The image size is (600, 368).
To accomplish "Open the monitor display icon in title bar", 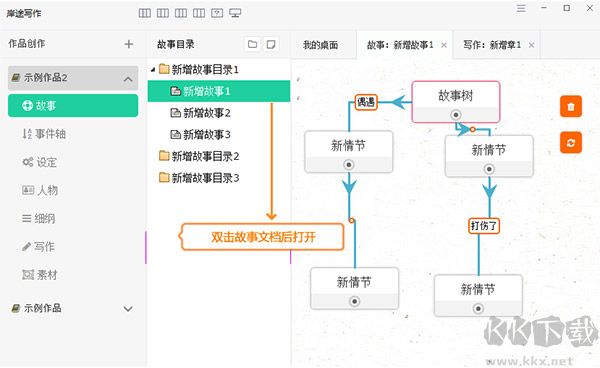I will [235, 13].
